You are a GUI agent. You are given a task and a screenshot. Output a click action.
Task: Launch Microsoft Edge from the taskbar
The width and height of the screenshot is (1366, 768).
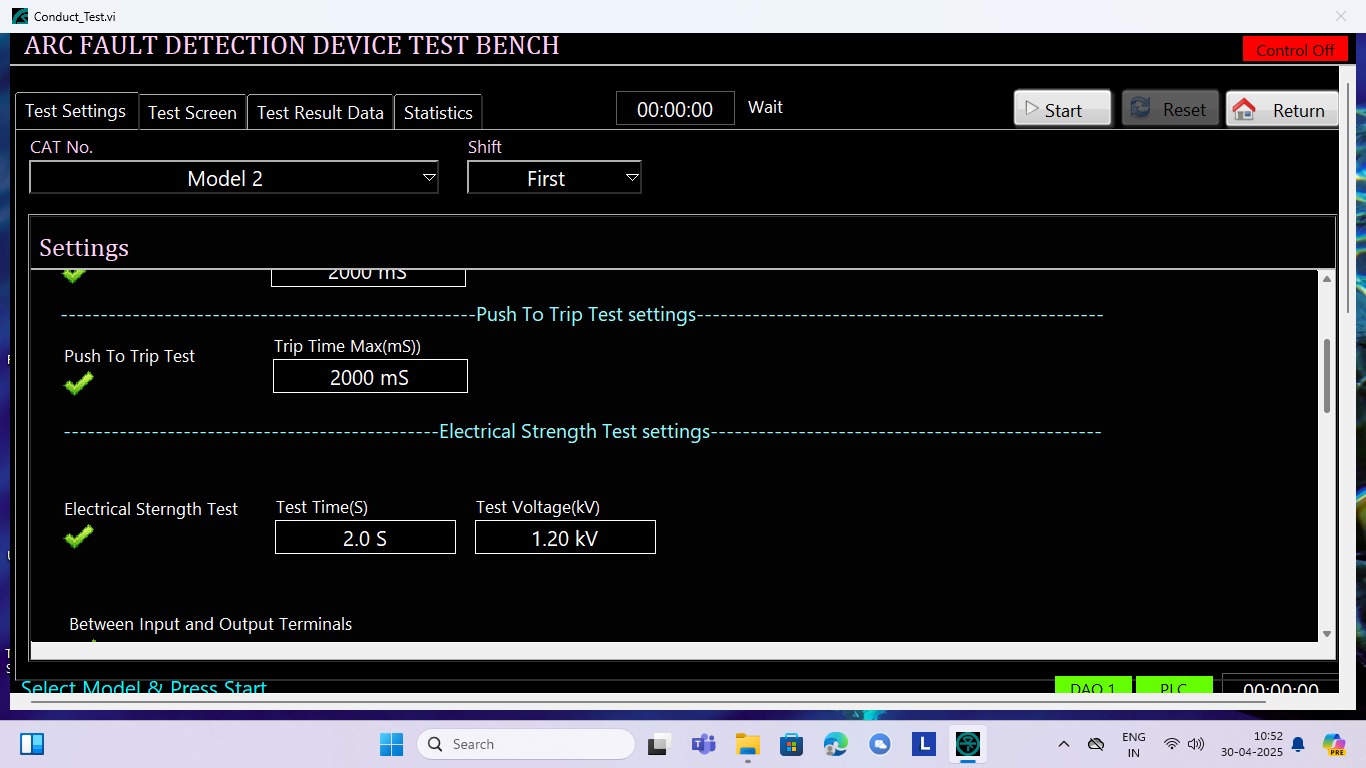point(836,744)
